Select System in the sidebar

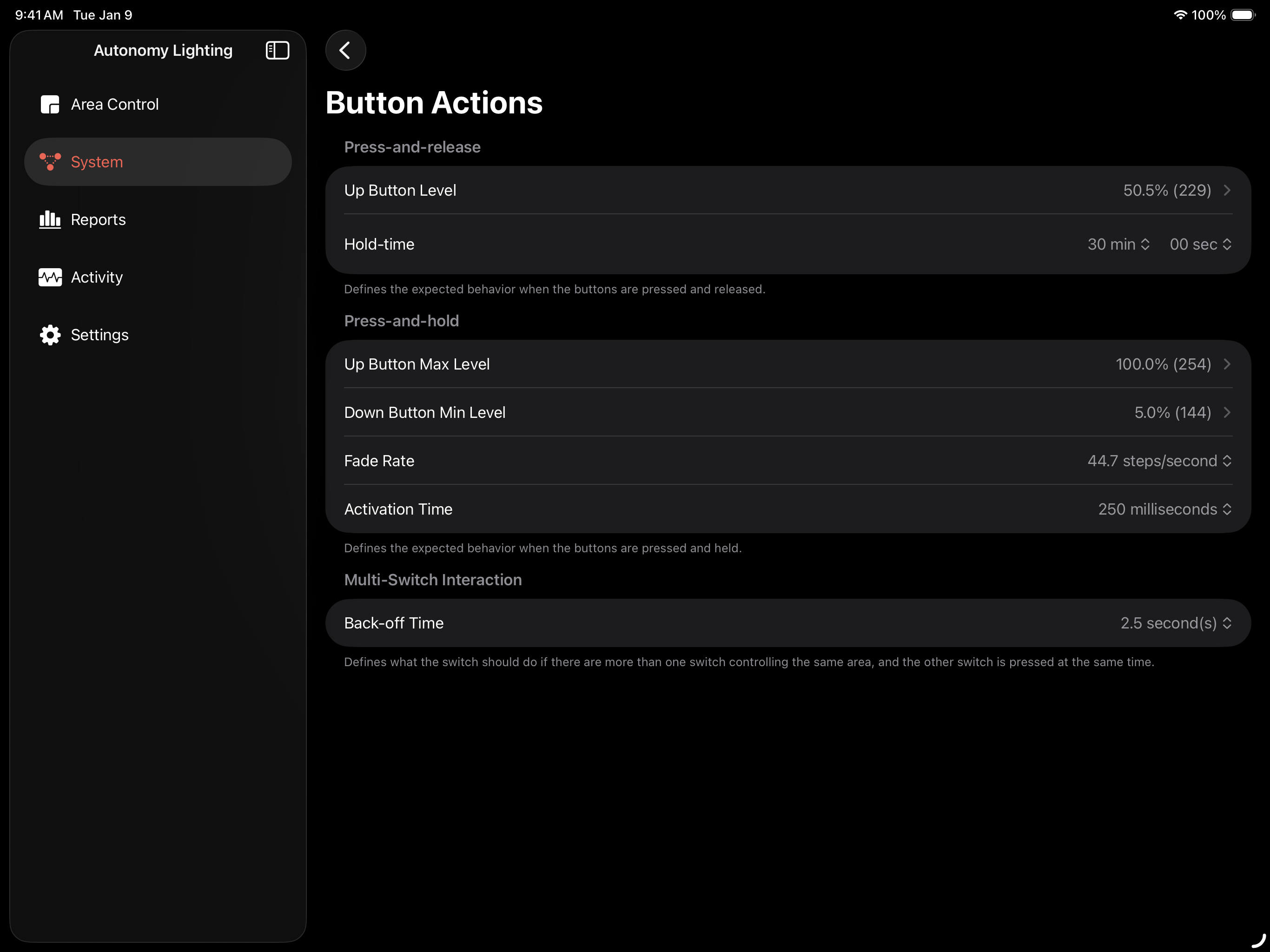(158, 162)
